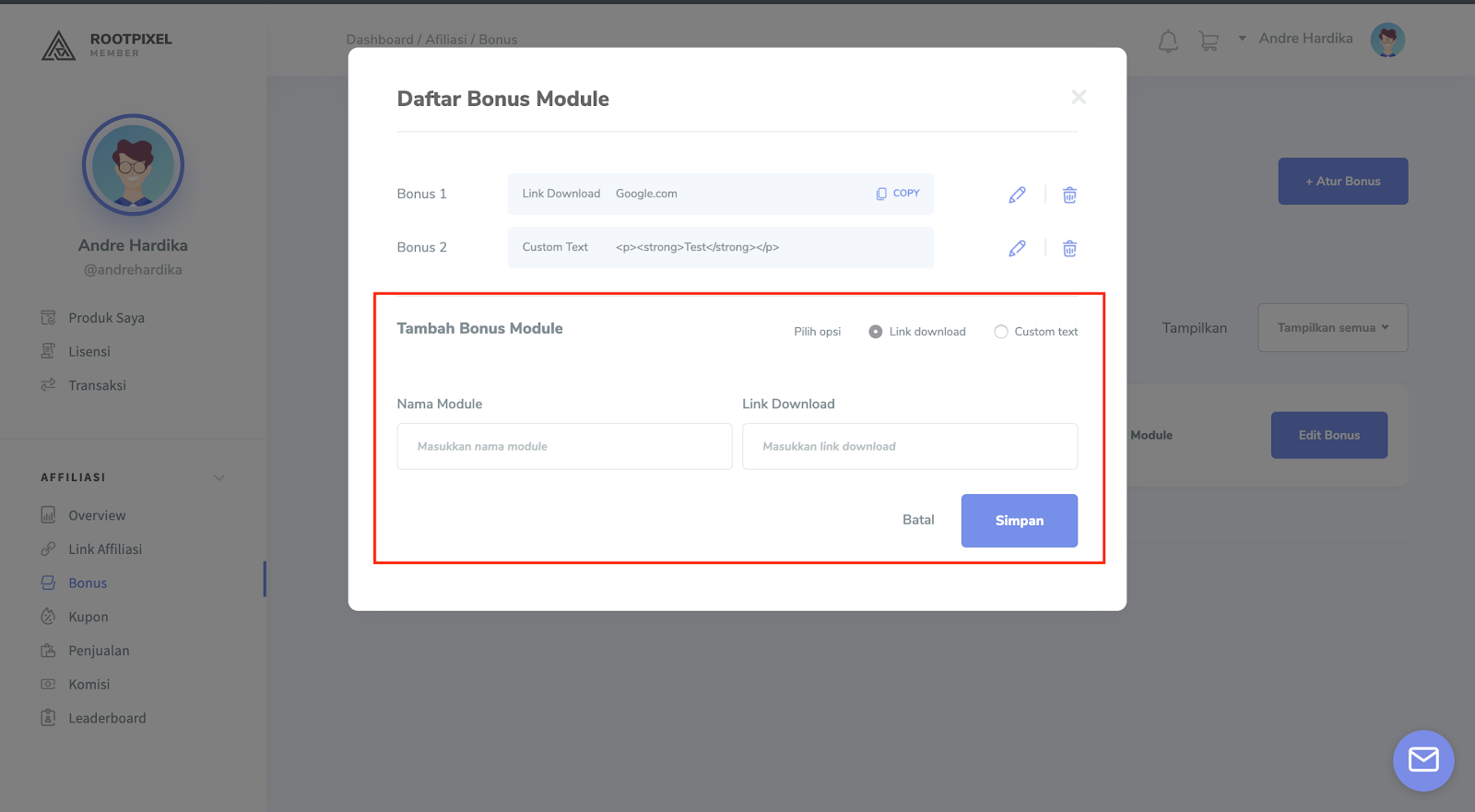Expand the Tampilkan semua dropdown

click(x=1332, y=327)
